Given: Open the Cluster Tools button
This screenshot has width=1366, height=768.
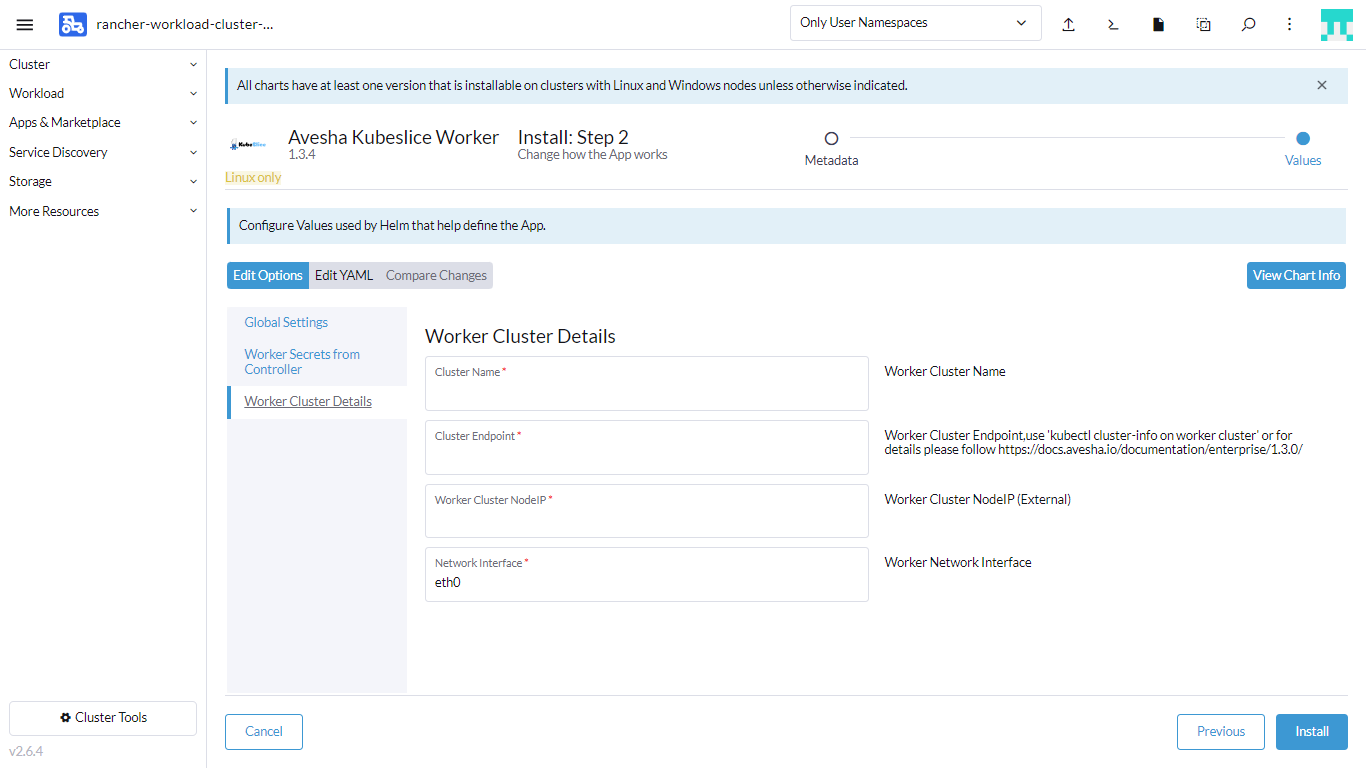Looking at the screenshot, I should click(103, 718).
